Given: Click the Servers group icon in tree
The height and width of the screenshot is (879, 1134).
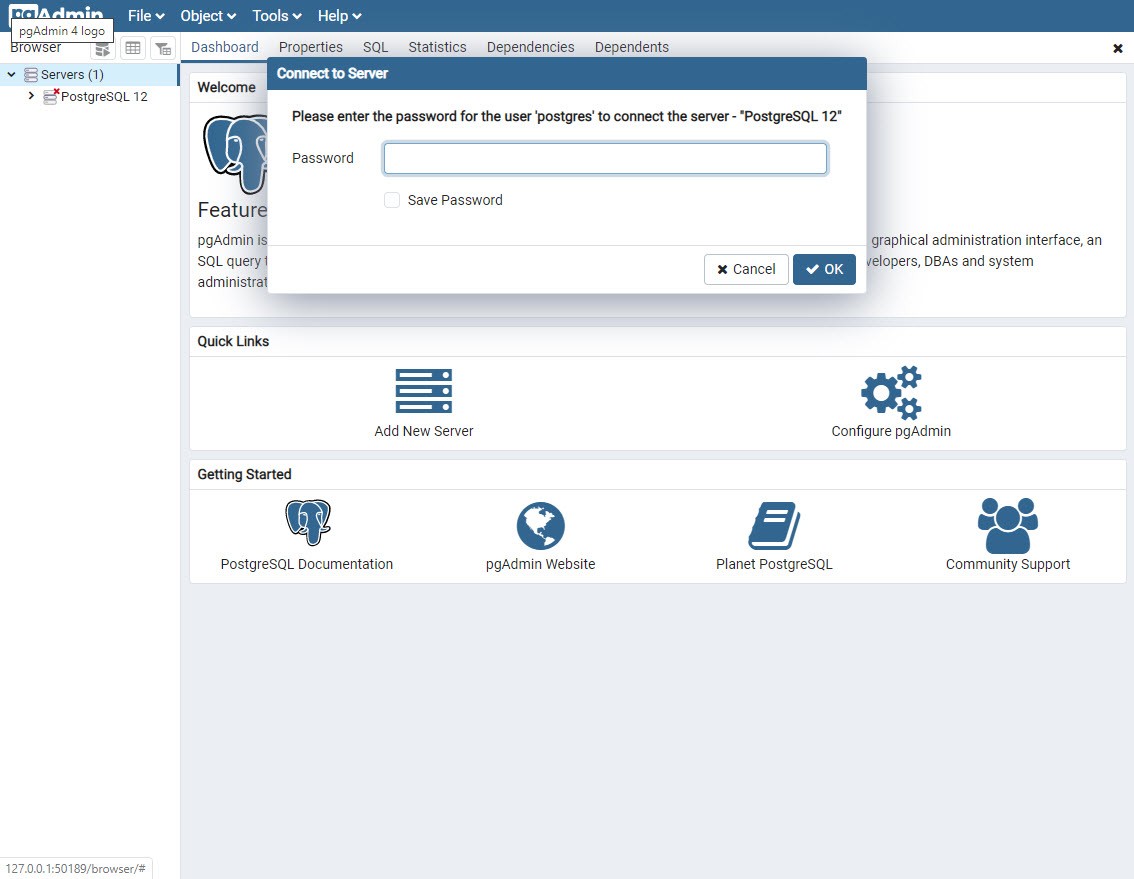Looking at the screenshot, I should point(30,75).
